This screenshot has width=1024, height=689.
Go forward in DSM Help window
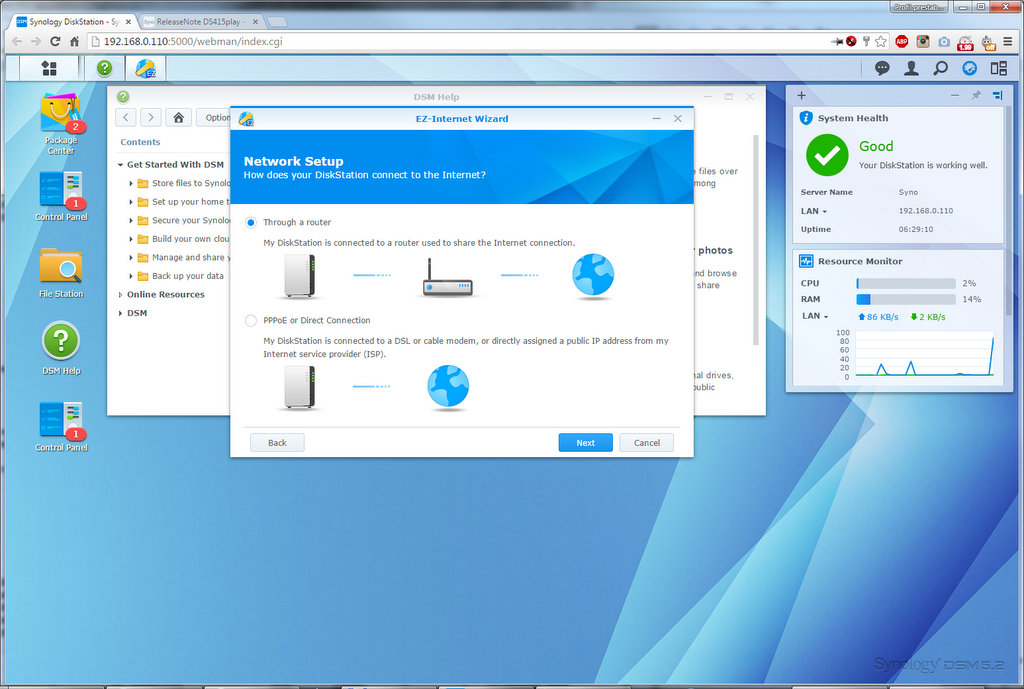coord(151,118)
